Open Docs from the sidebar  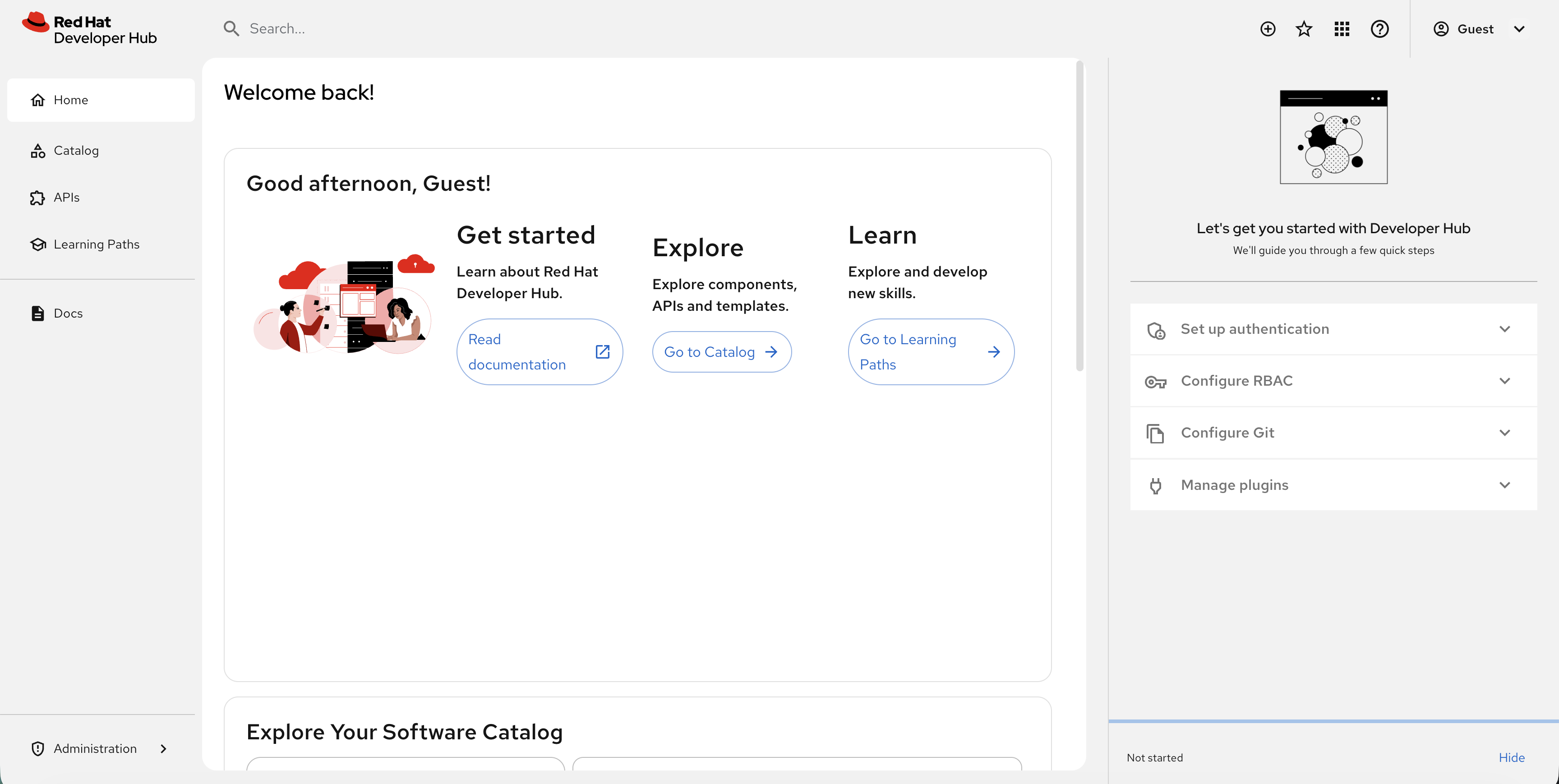[x=68, y=313]
